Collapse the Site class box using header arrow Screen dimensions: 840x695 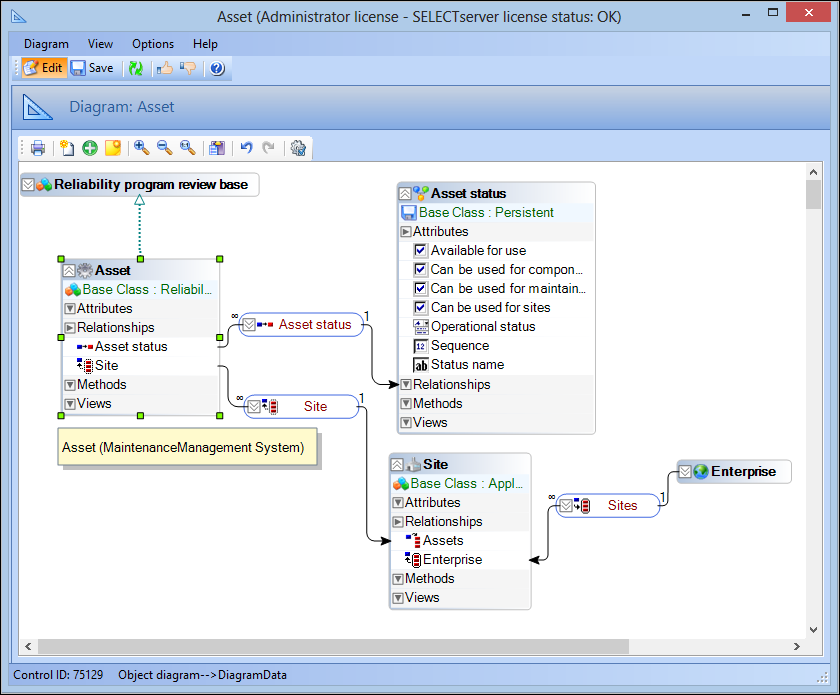(x=398, y=465)
